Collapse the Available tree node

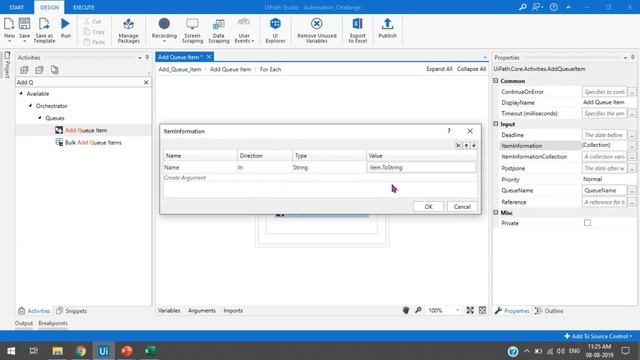[21, 93]
